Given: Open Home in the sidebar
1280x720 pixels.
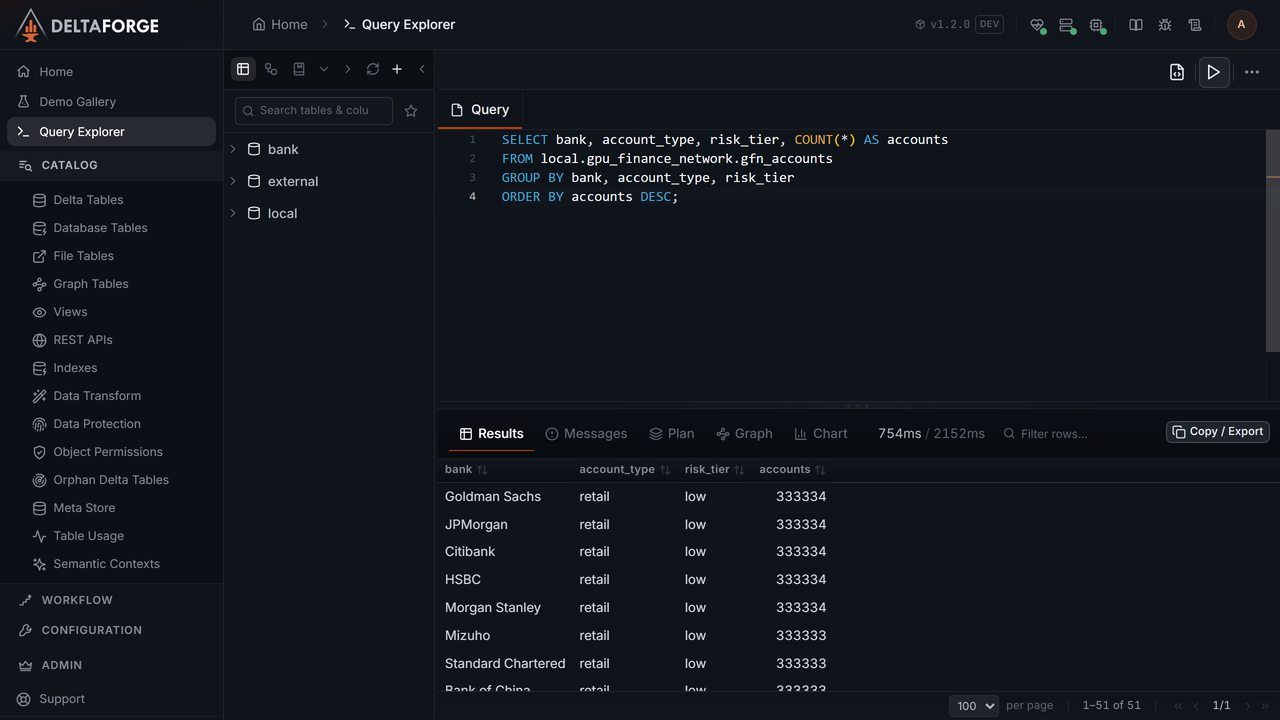Looking at the screenshot, I should (x=111, y=72).
